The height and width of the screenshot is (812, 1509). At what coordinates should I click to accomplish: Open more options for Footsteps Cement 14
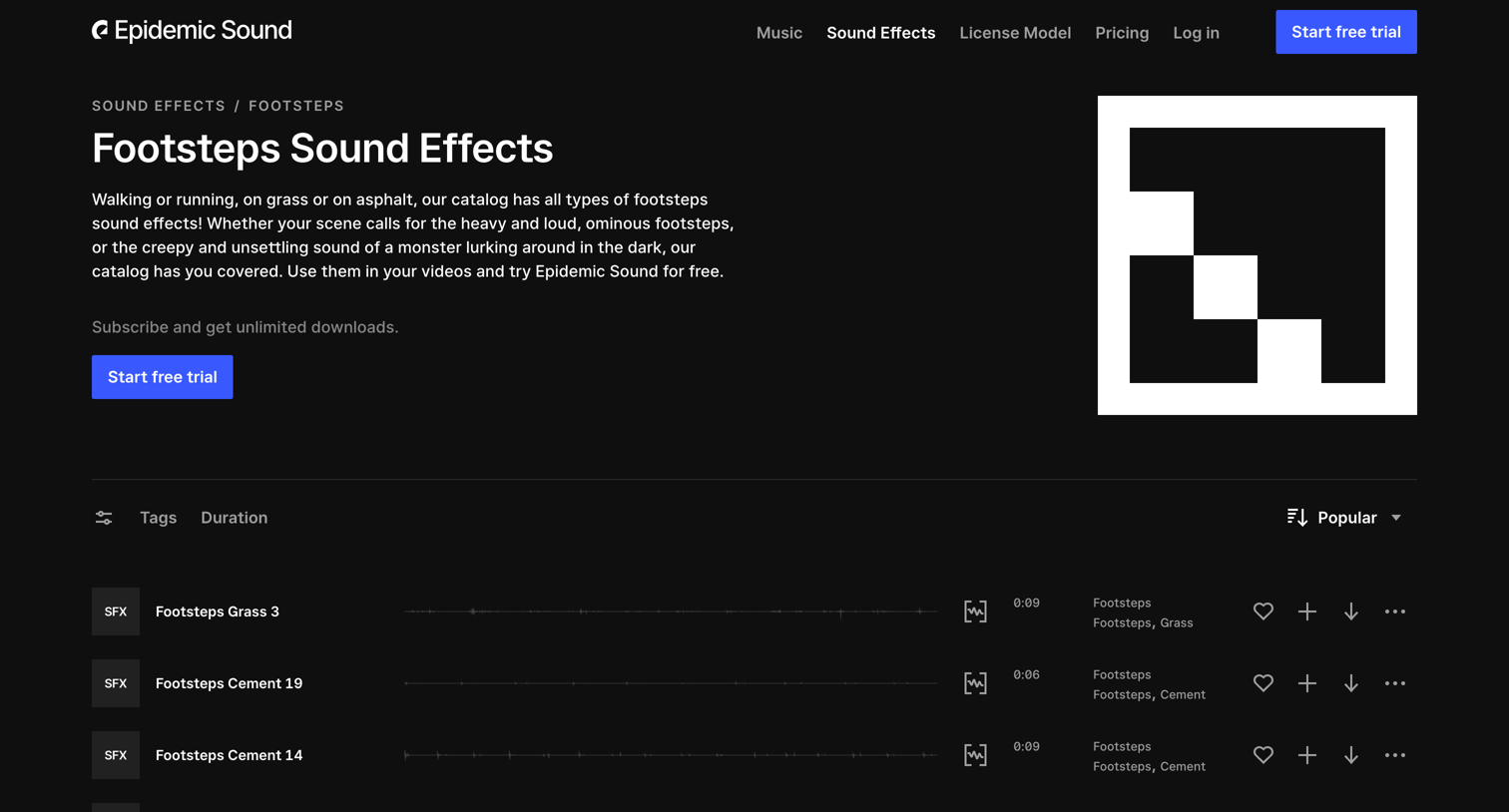coord(1395,755)
